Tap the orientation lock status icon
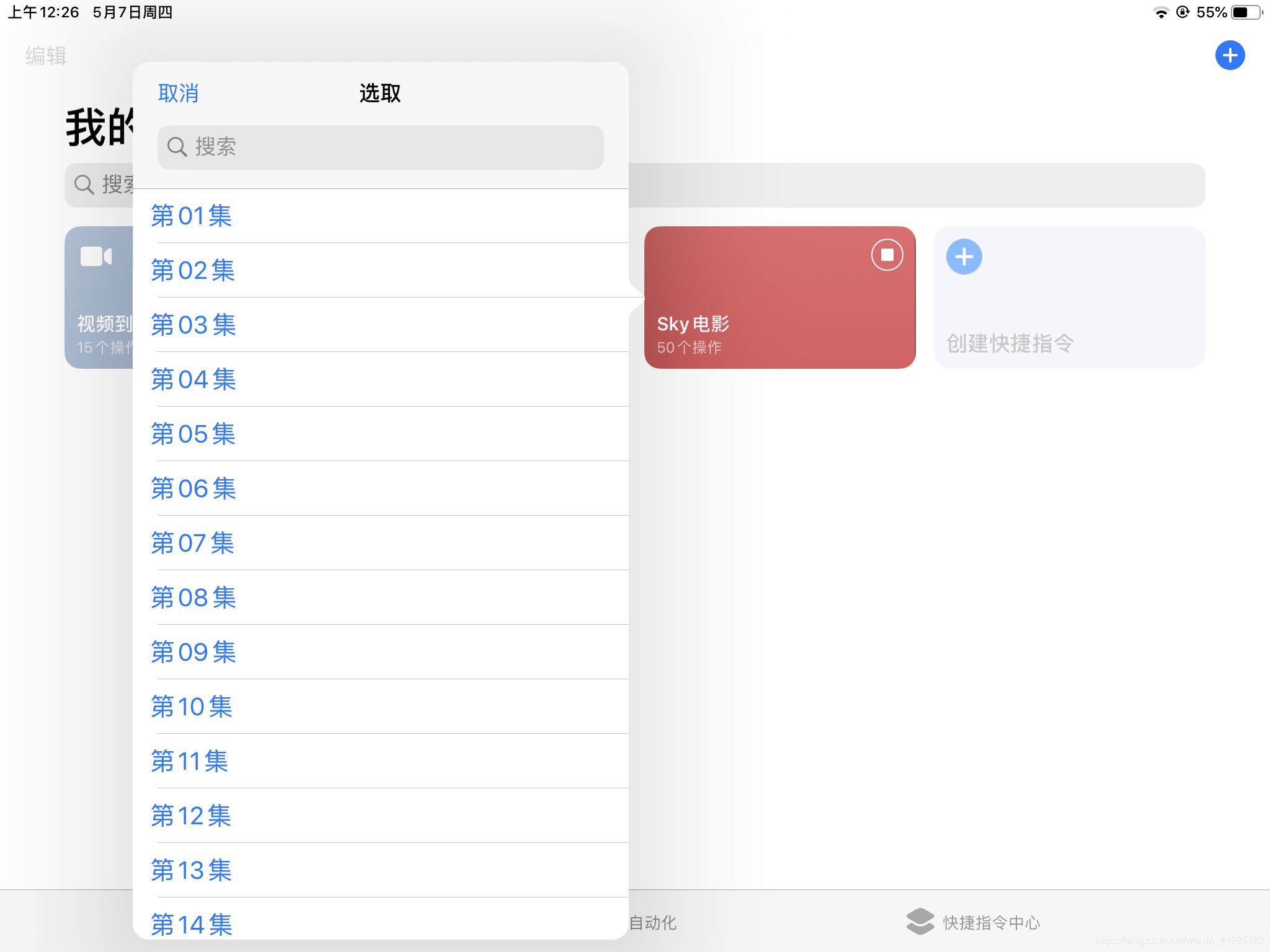This screenshot has height=952, width=1270. coord(1183,12)
